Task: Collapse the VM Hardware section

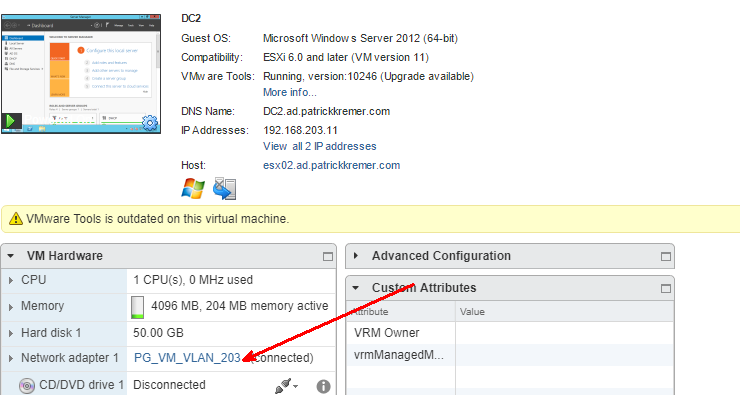Action: pyautogui.click(x=10, y=256)
